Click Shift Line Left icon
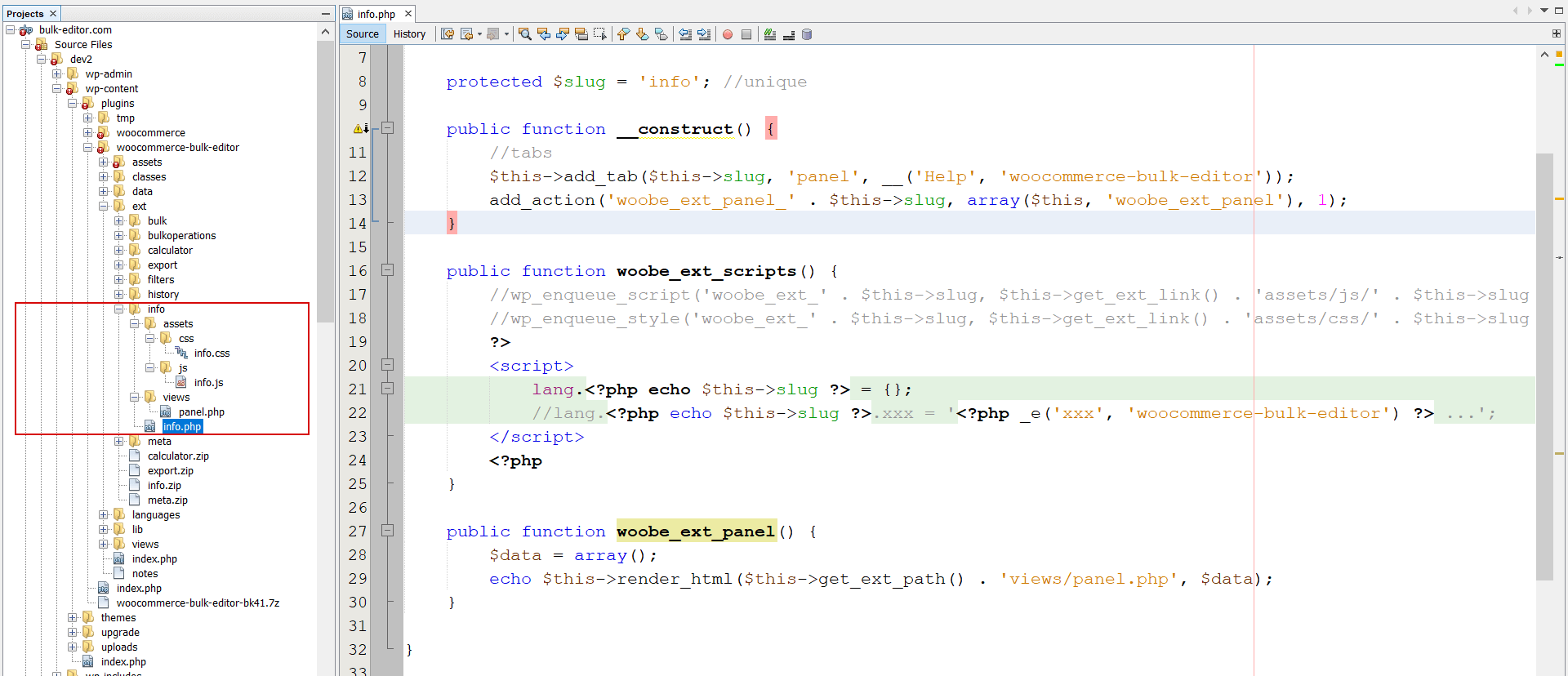This screenshot has height=676, width=1568. [x=685, y=34]
